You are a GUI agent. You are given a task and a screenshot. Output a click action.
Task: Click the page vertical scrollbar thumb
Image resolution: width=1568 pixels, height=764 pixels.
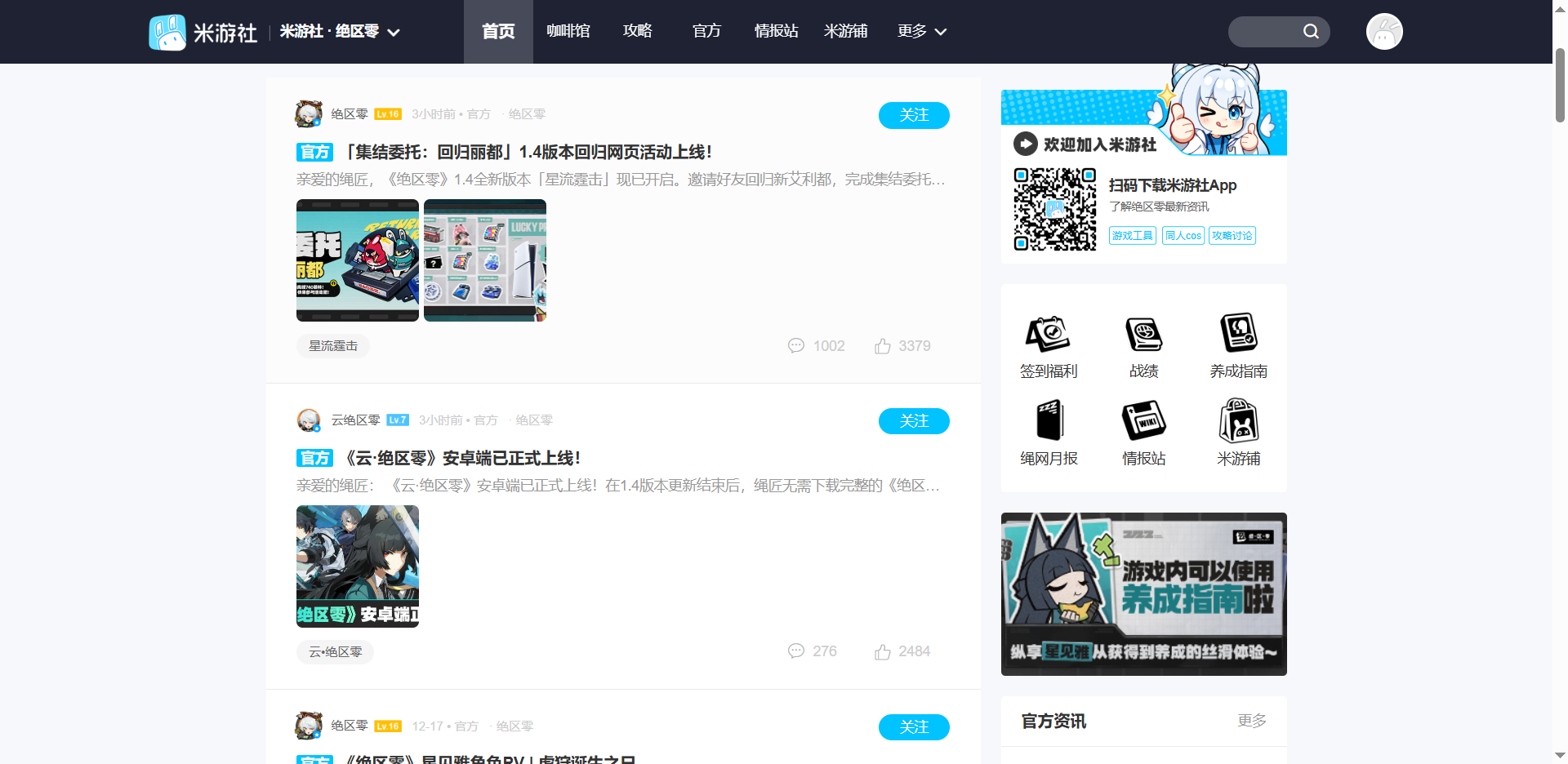pyautogui.click(x=1560, y=86)
